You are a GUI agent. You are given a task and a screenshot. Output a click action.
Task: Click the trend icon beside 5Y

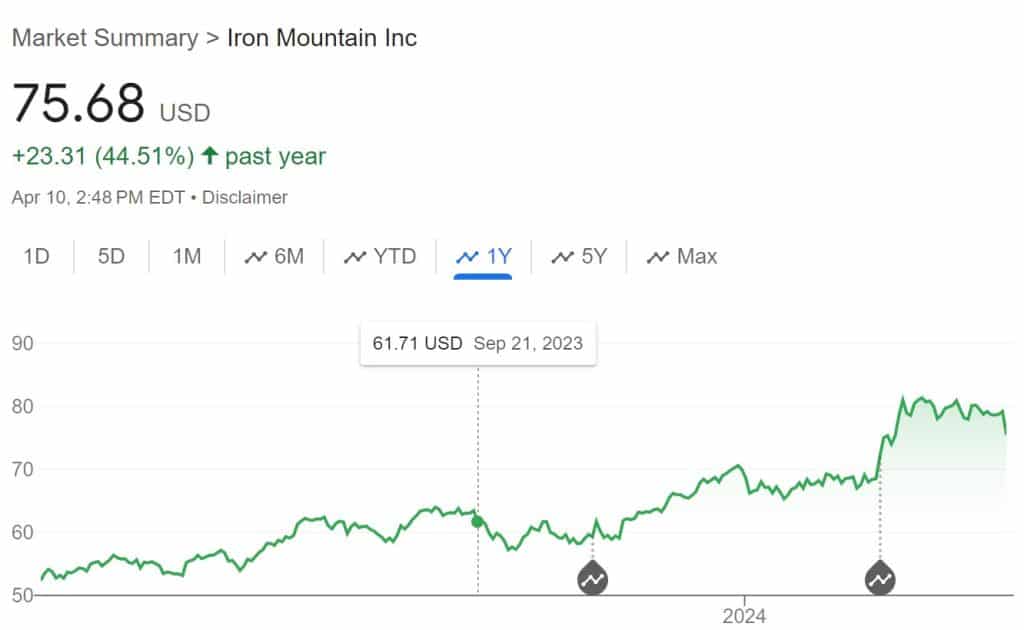[x=563, y=257]
